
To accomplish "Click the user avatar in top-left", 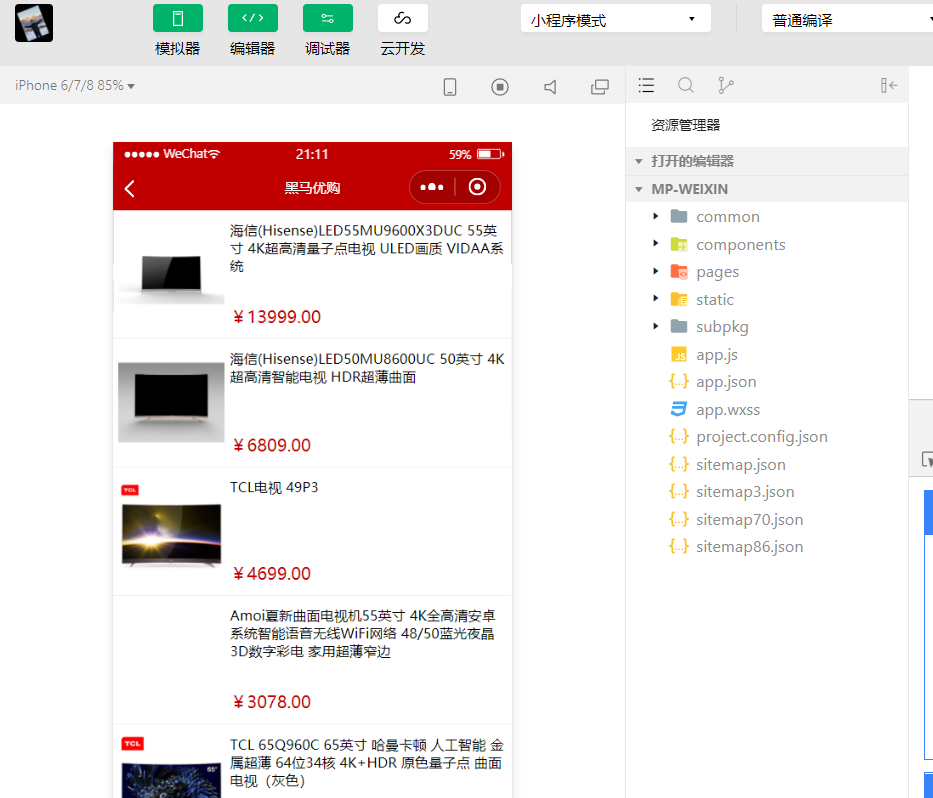I will click(x=34, y=23).
